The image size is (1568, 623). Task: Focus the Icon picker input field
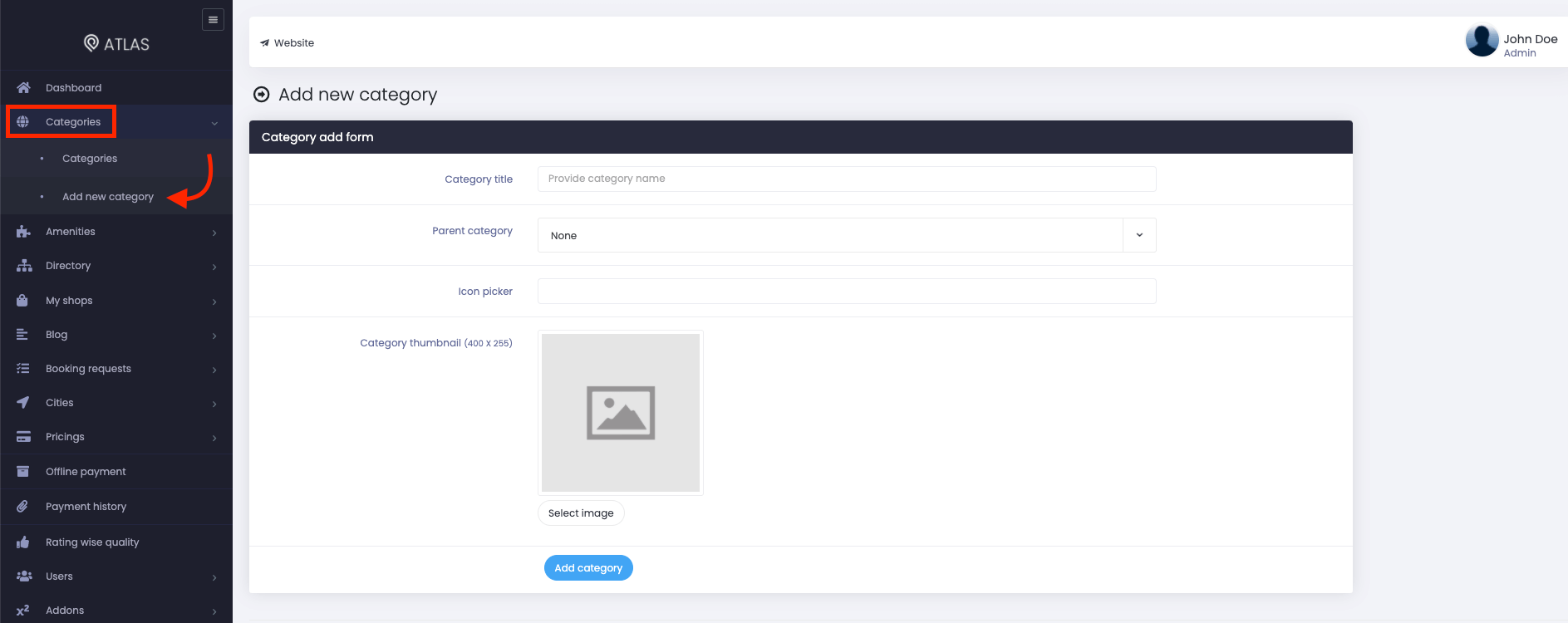click(847, 291)
